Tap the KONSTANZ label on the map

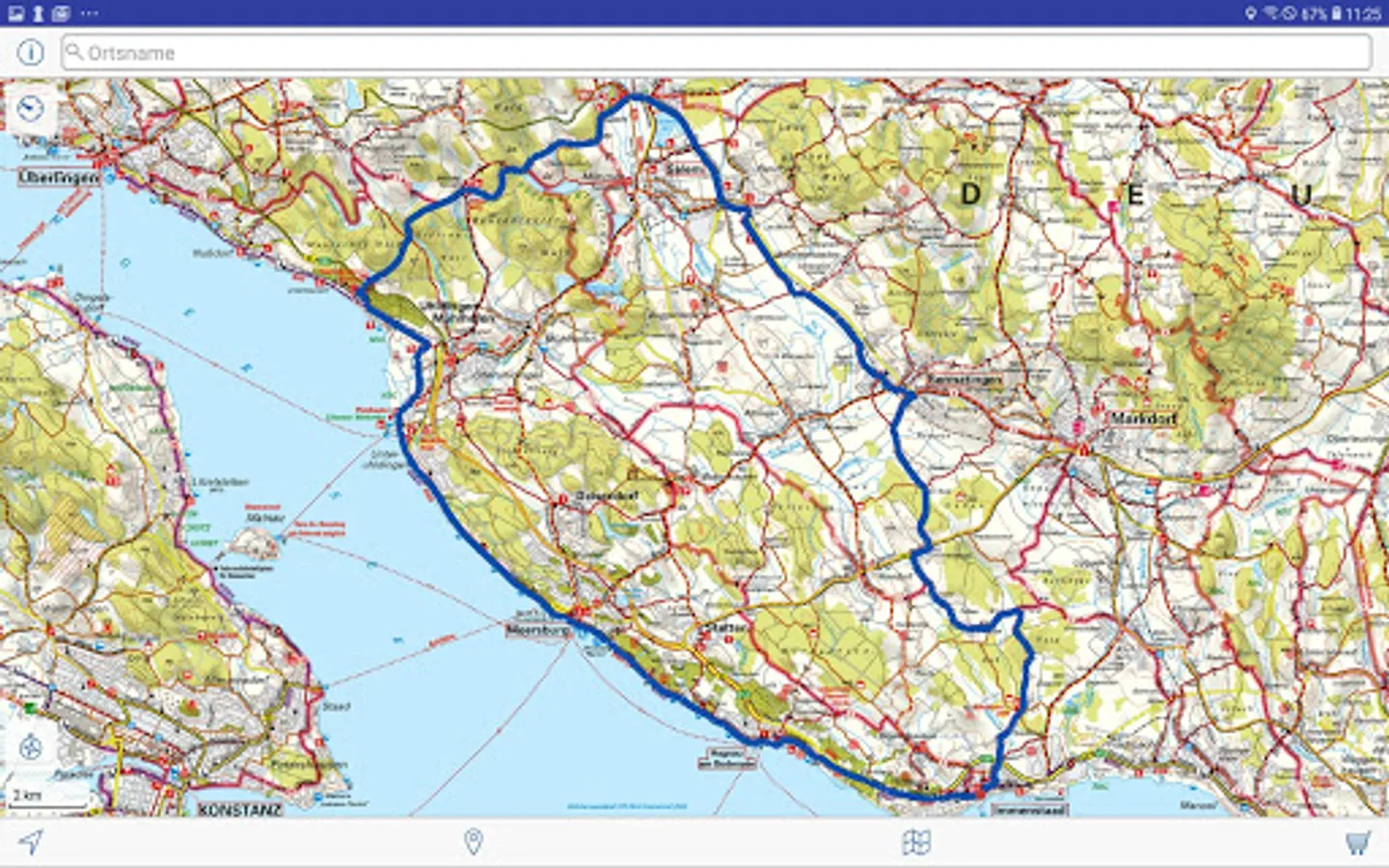click(240, 810)
